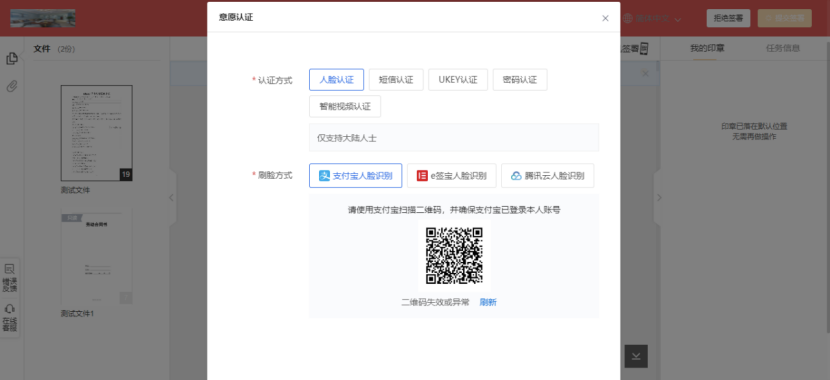The width and height of the screenshot is (830, 380).
Task: Click the company logo in header
Action: coord(43,18)
